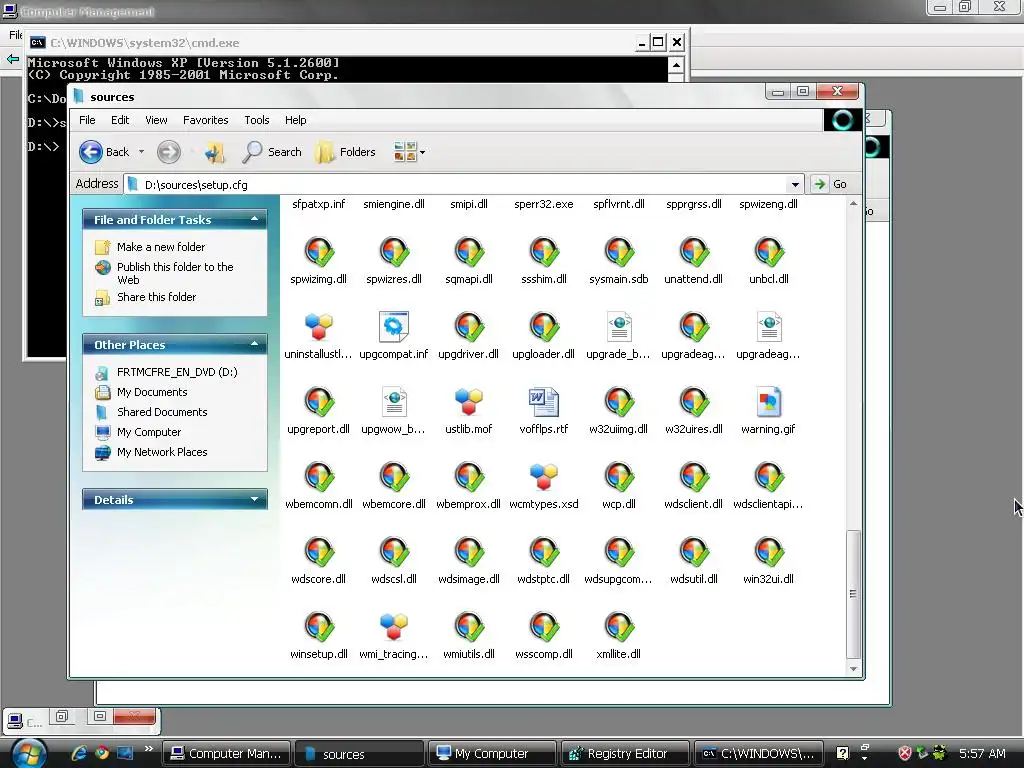Click the Back navigation button
The height and width of the screenshot is (768, 1024).
click(x=103, y=152)
